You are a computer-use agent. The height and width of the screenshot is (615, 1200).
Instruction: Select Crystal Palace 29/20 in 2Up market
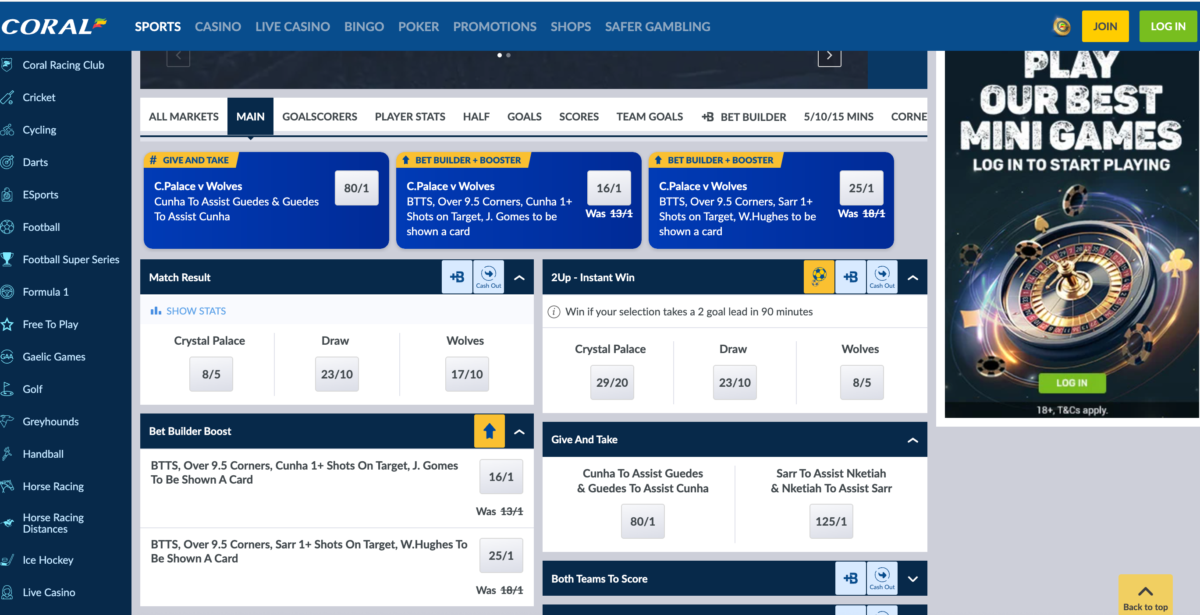(x=612, y=382)
